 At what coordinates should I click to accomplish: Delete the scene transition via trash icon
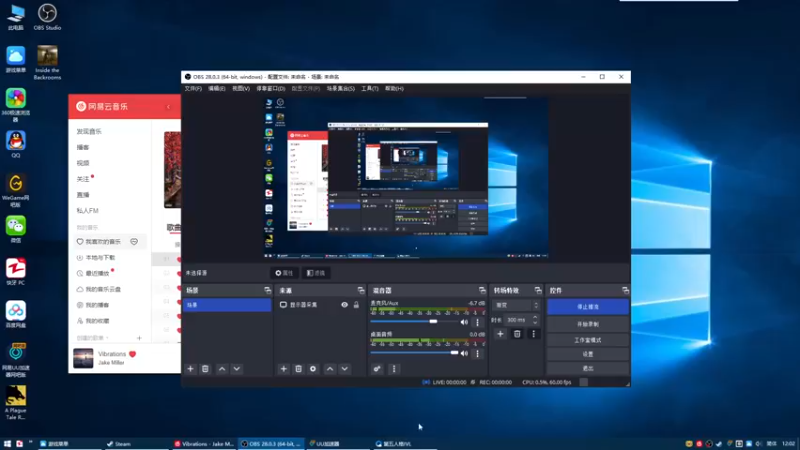[517, 334]
